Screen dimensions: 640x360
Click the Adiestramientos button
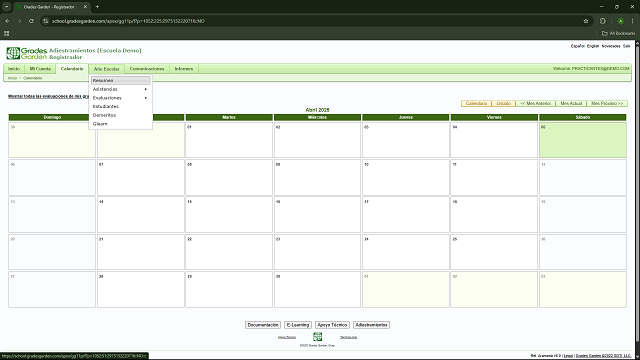click(371, 325)
